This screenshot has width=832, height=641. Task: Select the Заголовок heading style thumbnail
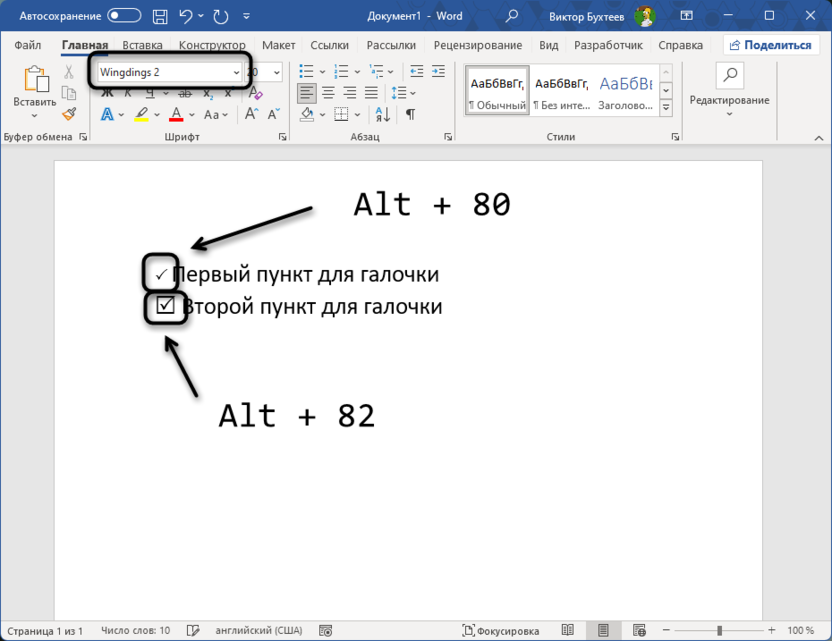pos(625,92)
